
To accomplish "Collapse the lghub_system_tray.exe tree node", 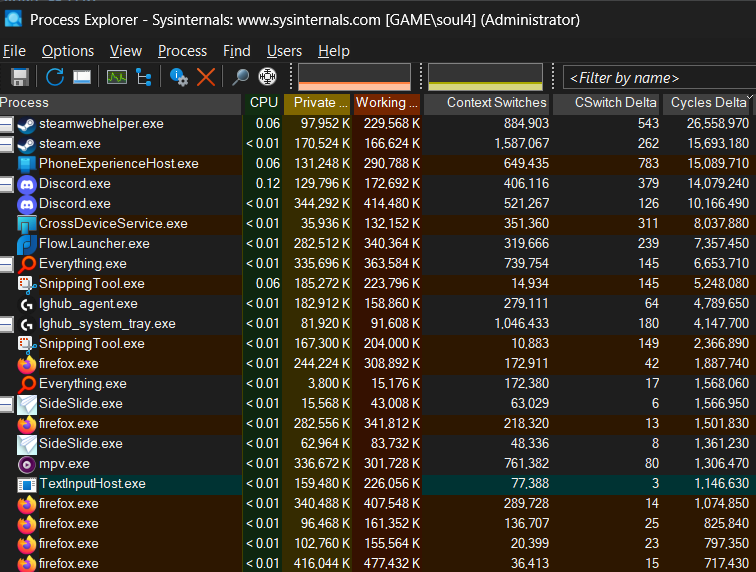I will tap(6, 324).
